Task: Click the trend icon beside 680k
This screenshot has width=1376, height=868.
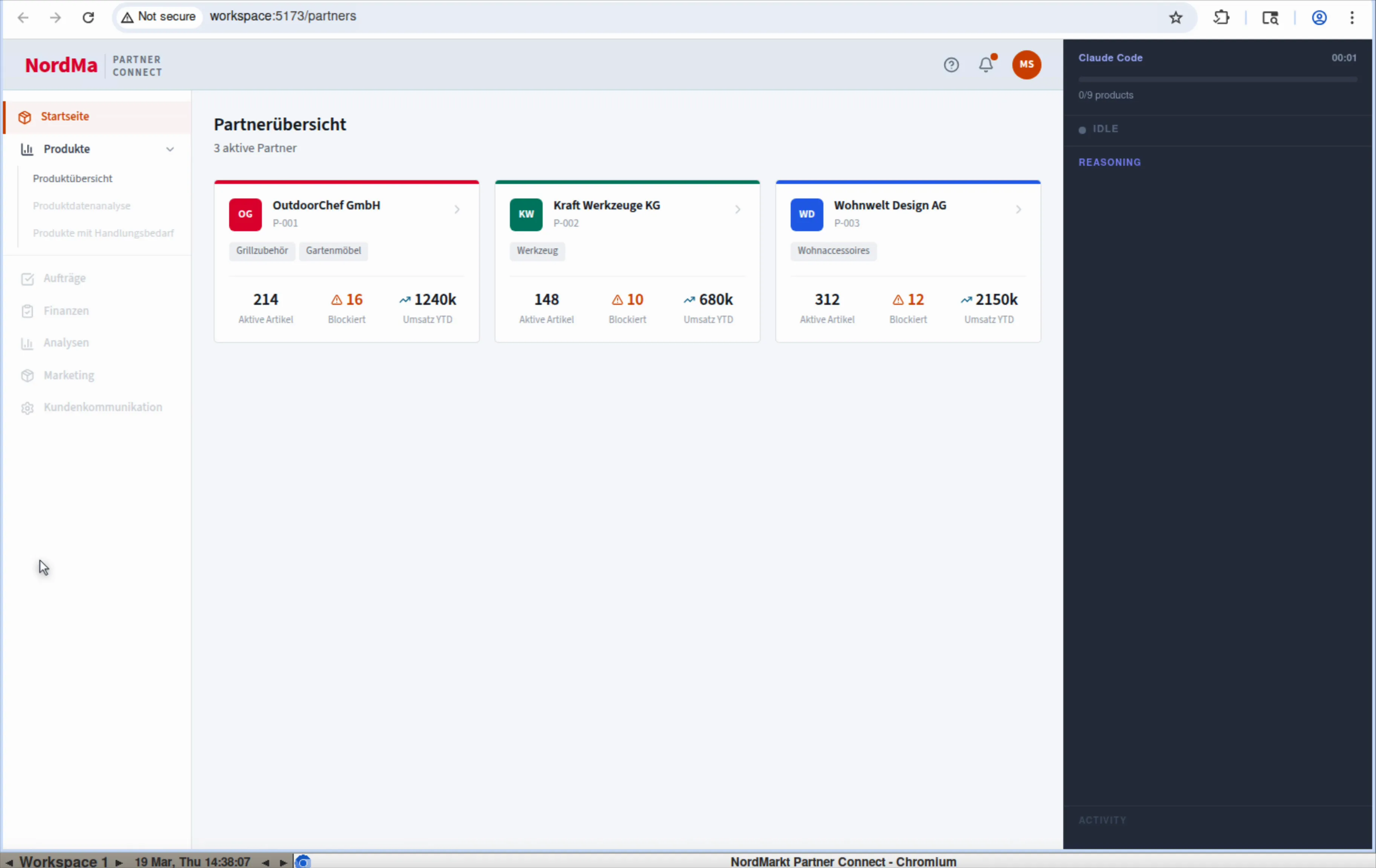Action: tap(689, 300)
